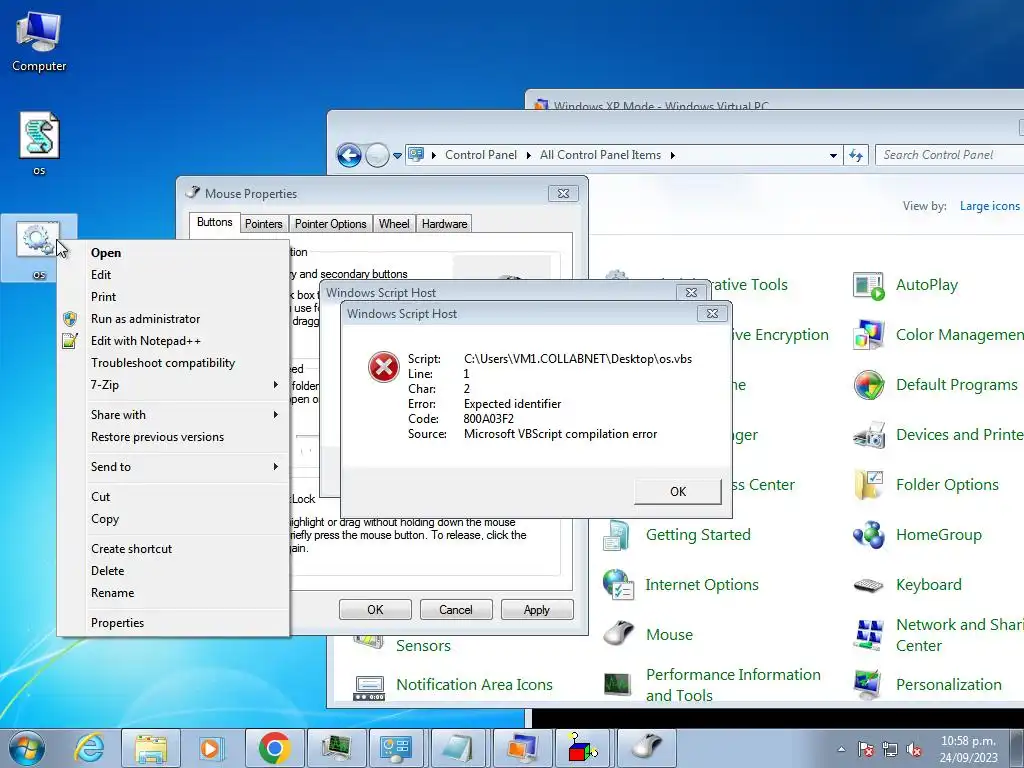1024x768 pixels.
Task: Click OK in Windows Script Host error
Action: tap(678, 491)
